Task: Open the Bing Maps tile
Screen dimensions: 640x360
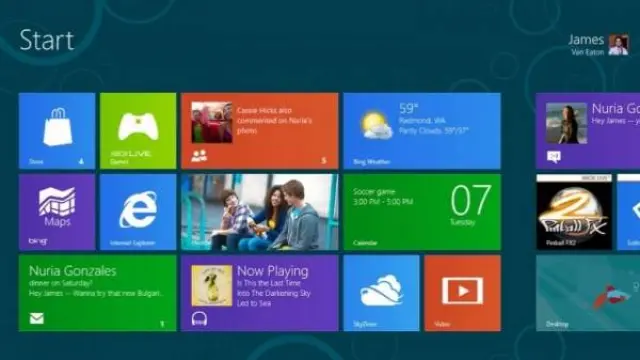Action: click(57, 212)
